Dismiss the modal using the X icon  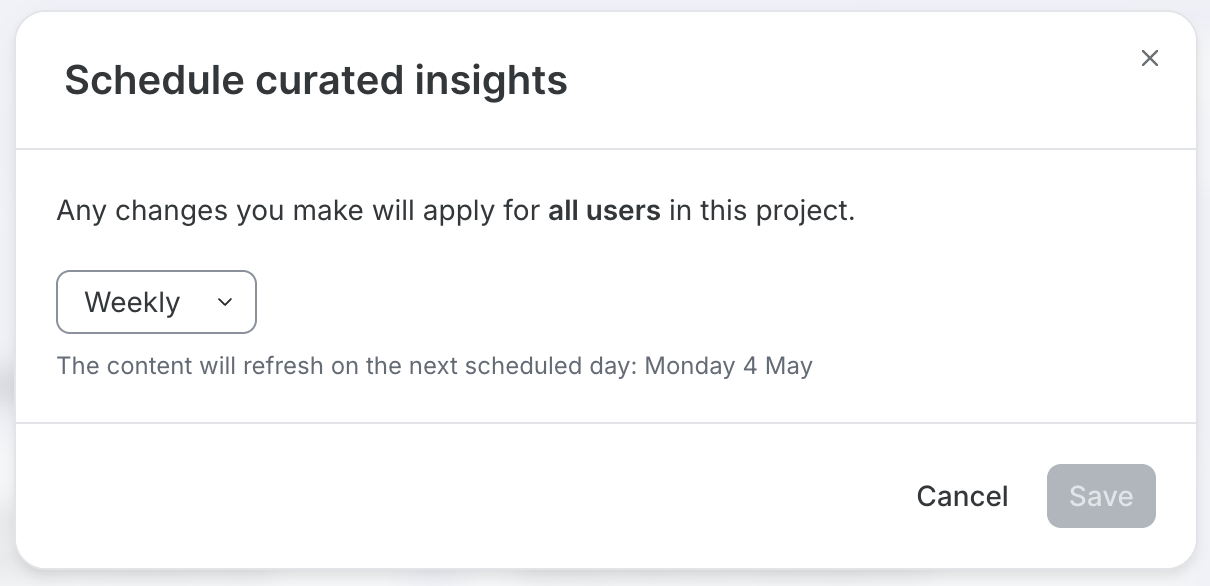pyautogui.click(x=1150, y=58)
